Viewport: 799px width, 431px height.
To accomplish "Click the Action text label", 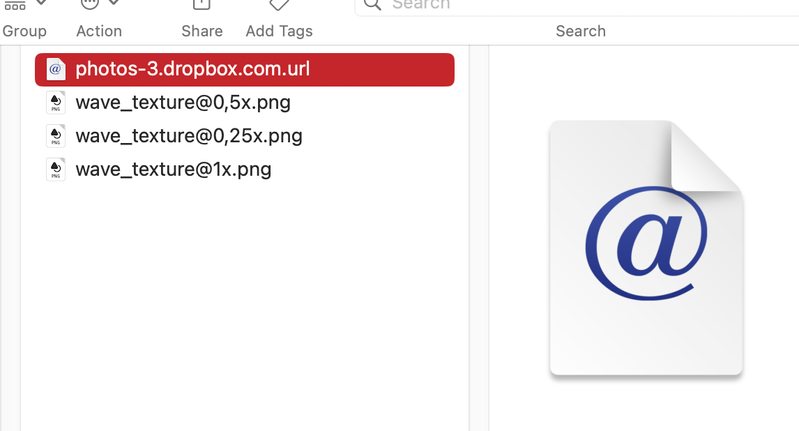I will (99, 31).
